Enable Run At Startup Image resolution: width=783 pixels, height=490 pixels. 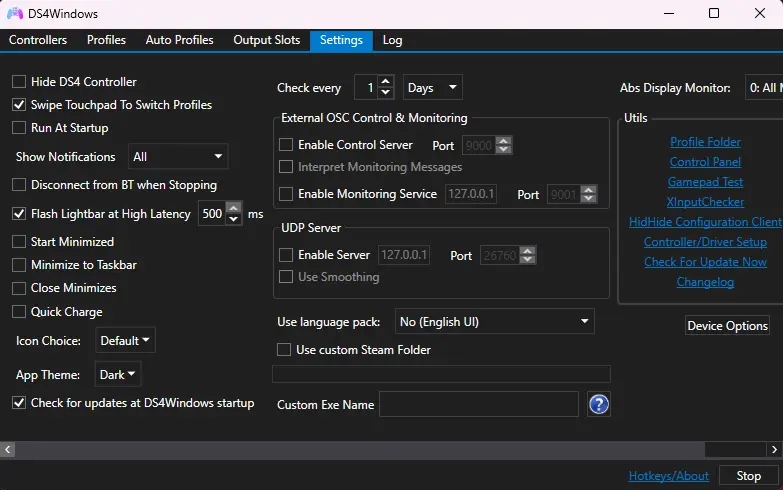click(x=19, y=127)
